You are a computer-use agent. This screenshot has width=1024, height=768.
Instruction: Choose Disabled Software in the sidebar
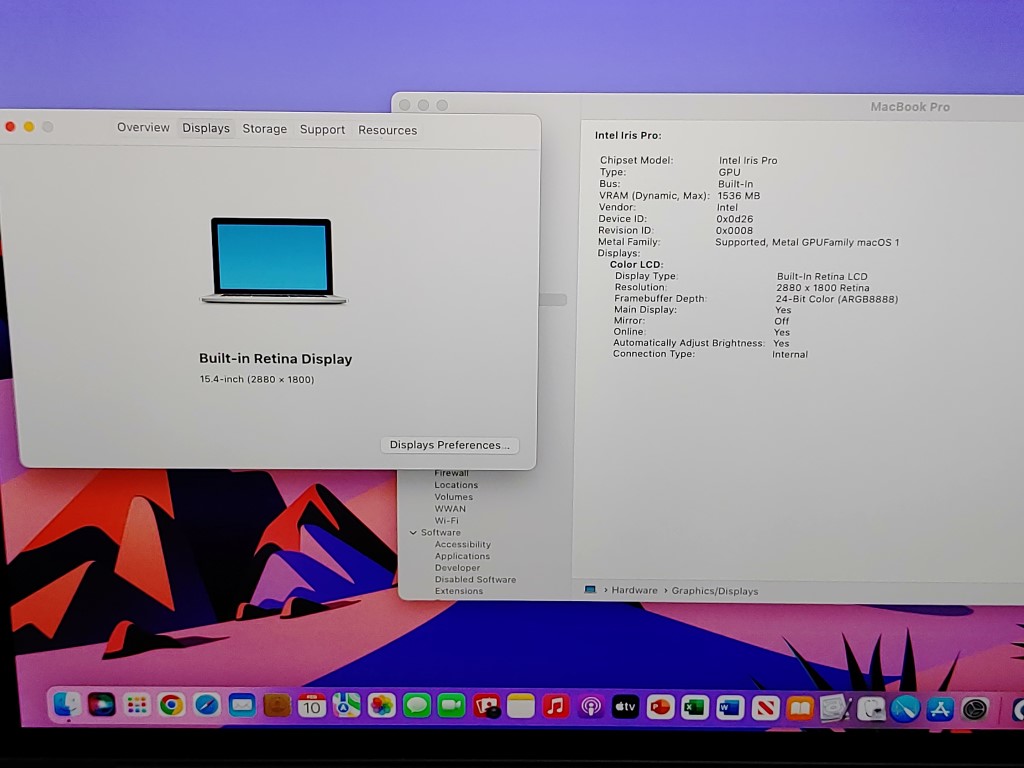475,580
